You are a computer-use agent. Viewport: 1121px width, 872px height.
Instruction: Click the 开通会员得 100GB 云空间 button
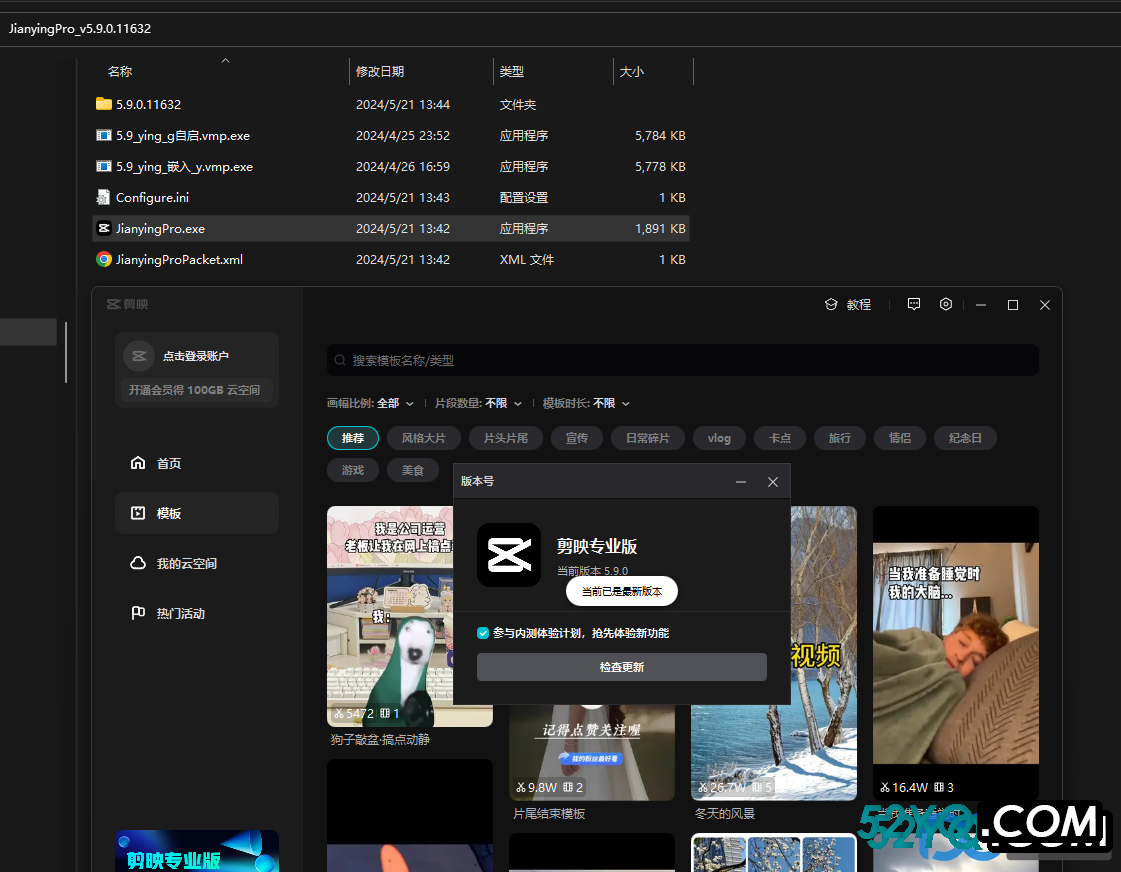click(x=195, y=390)
